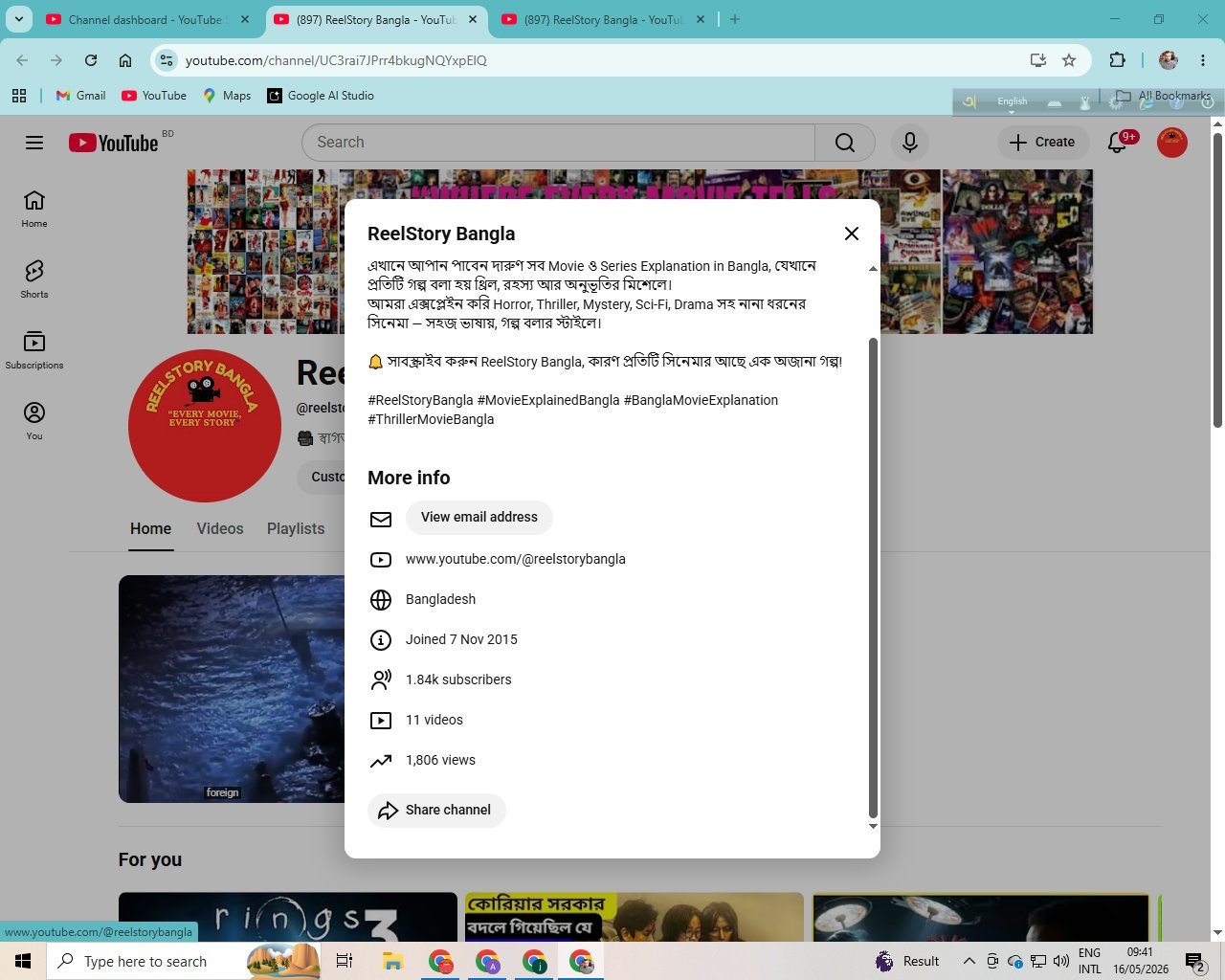Open the Google AI Studio bookmark
This screenshot has width=1225, height=980.
coord(321,96)
